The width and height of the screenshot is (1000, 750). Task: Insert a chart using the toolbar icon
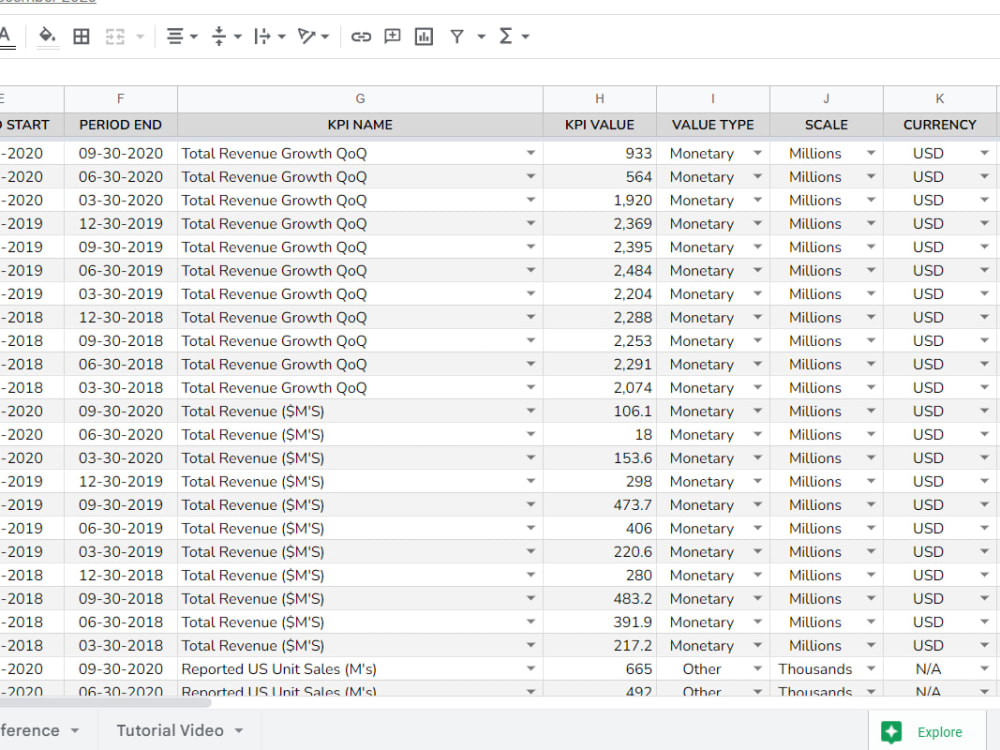[x=423, y=36]
